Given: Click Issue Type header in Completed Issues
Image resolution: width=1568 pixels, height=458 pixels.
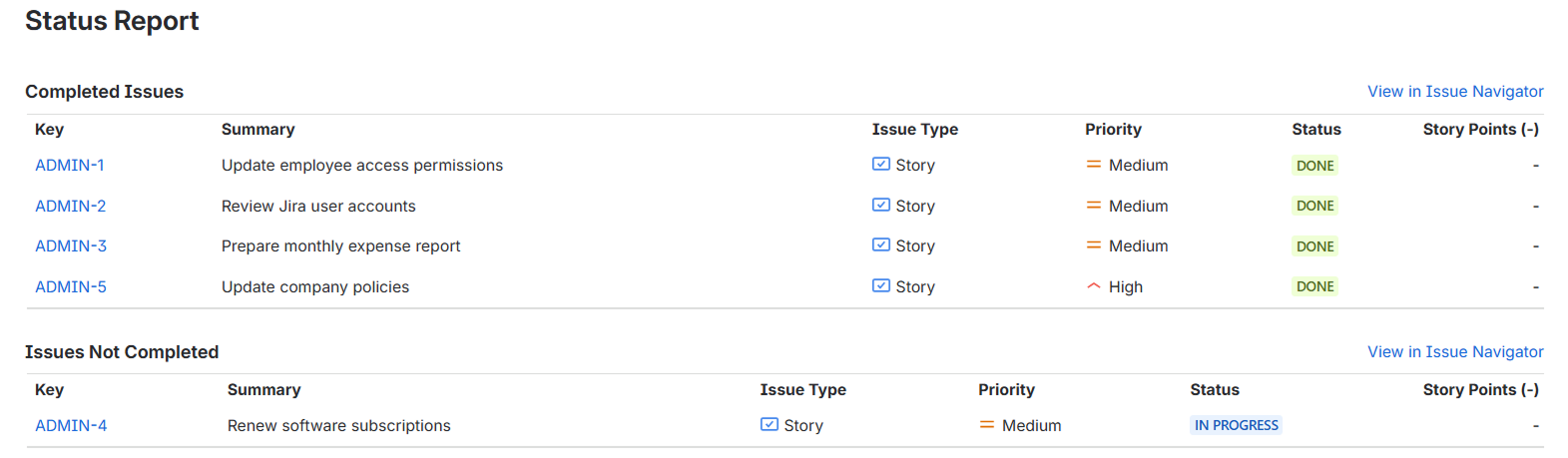Looking at the screenshot, I should point(915,130).
